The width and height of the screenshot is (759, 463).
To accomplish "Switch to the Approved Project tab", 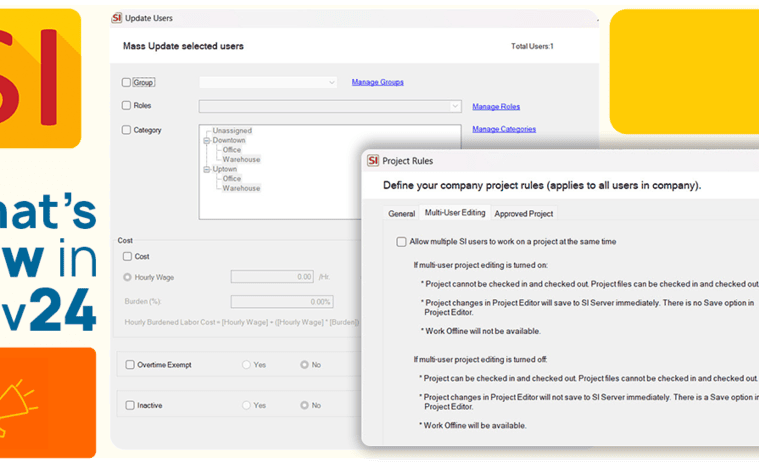I will click(524, 213).
